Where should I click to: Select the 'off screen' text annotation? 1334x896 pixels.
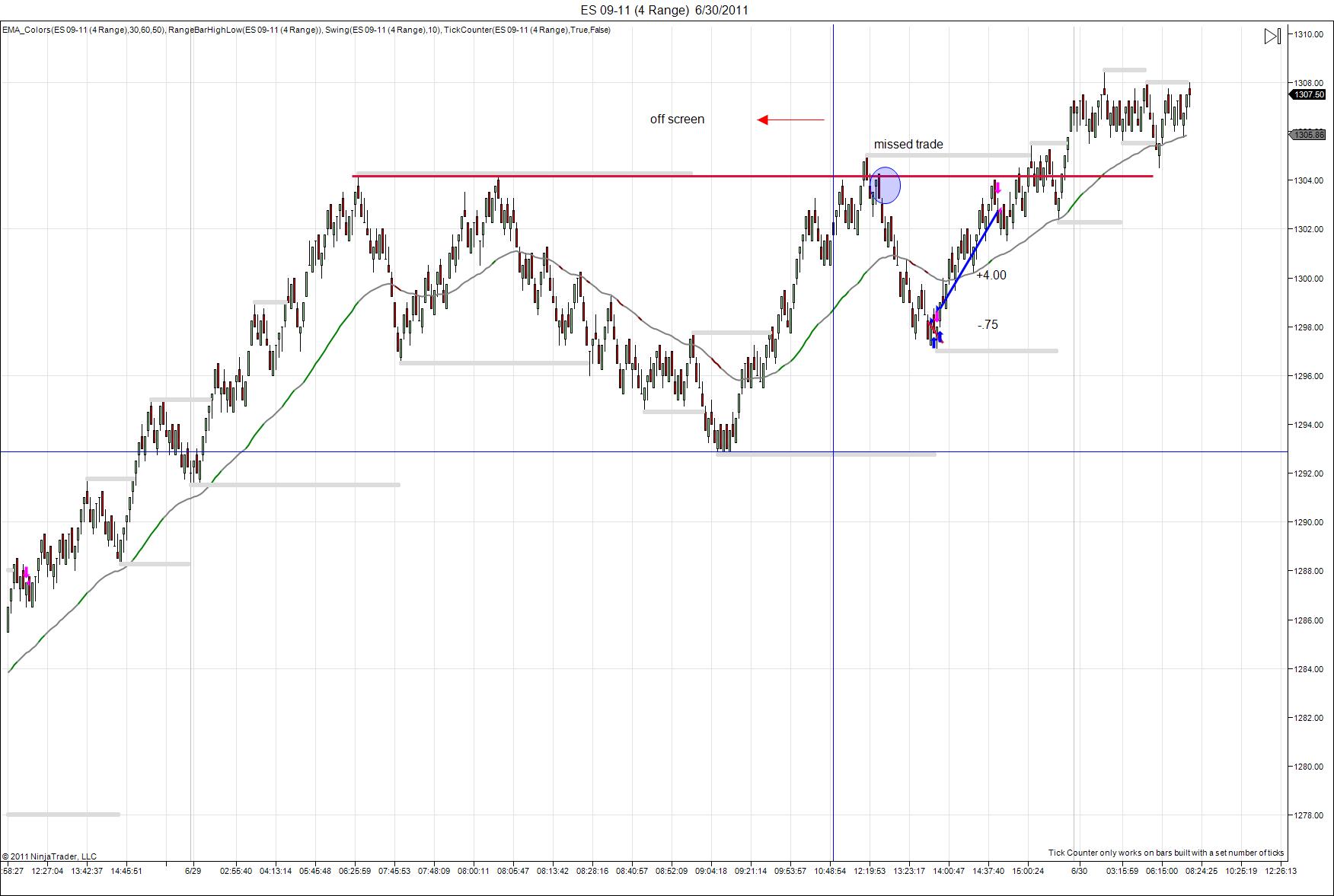pos(677,119)
